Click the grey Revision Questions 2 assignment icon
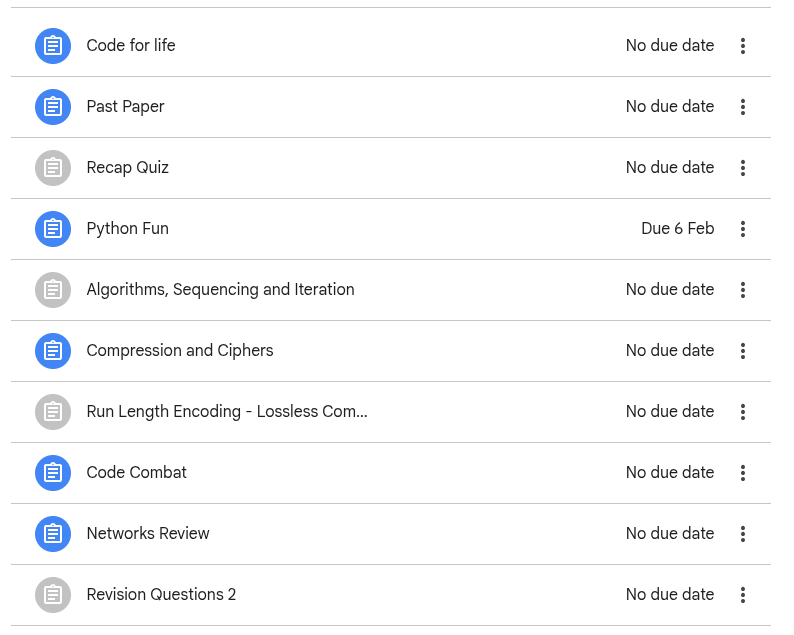The width and height of the screenshot is (794, 635). point(53,595)
